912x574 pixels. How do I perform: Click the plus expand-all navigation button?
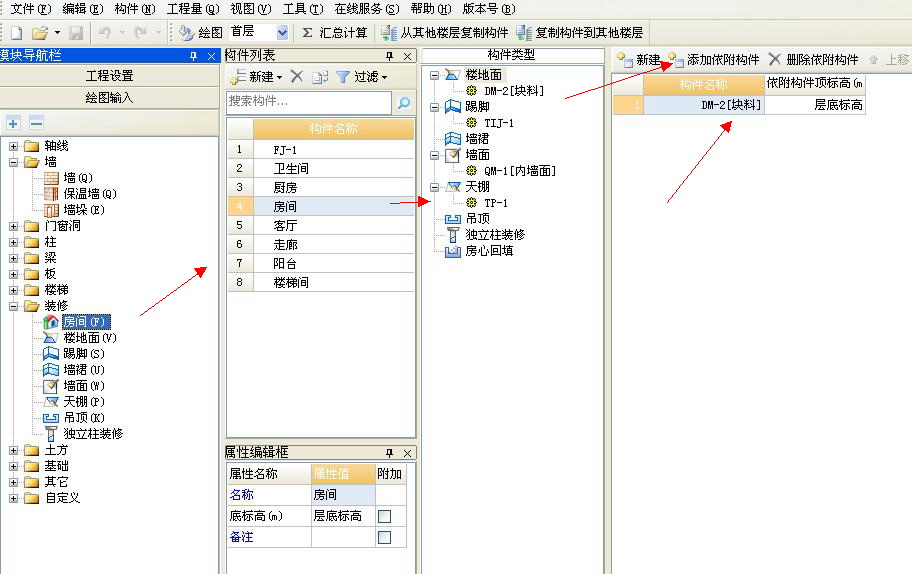click(x=13, y=123)
